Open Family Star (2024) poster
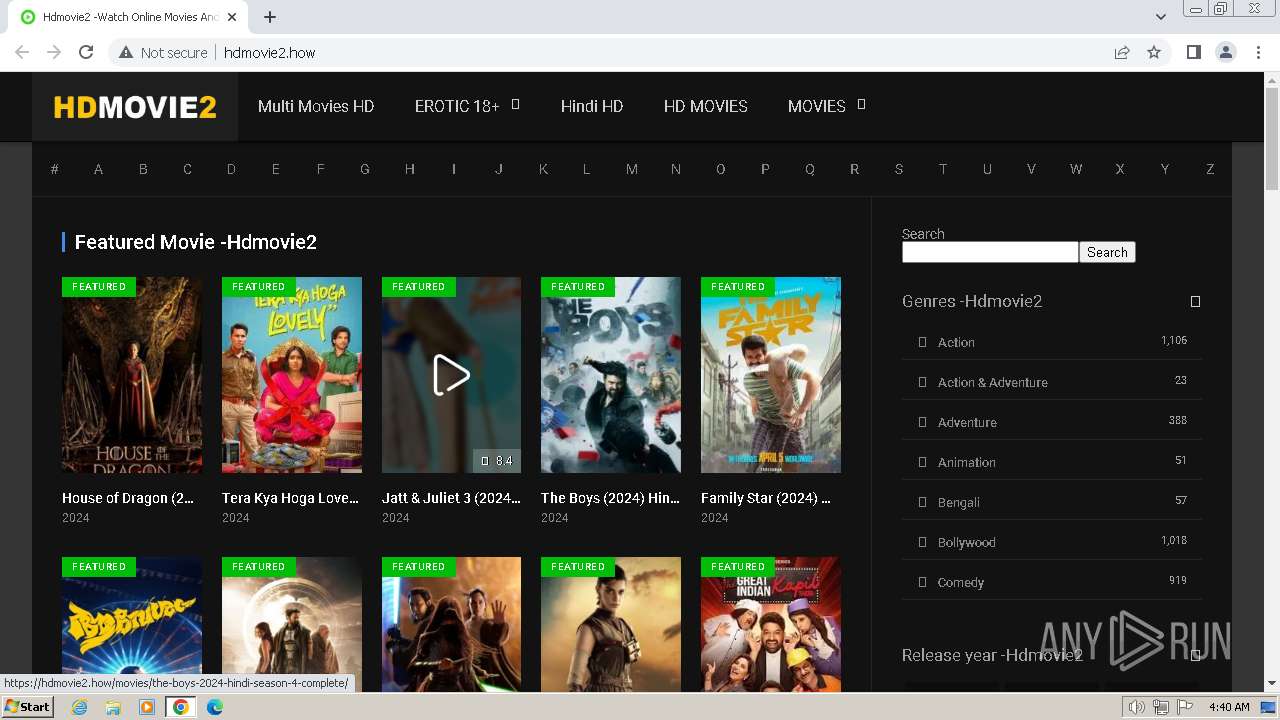1280x720 pixels. pyautogui.click(x=771, y=375)
